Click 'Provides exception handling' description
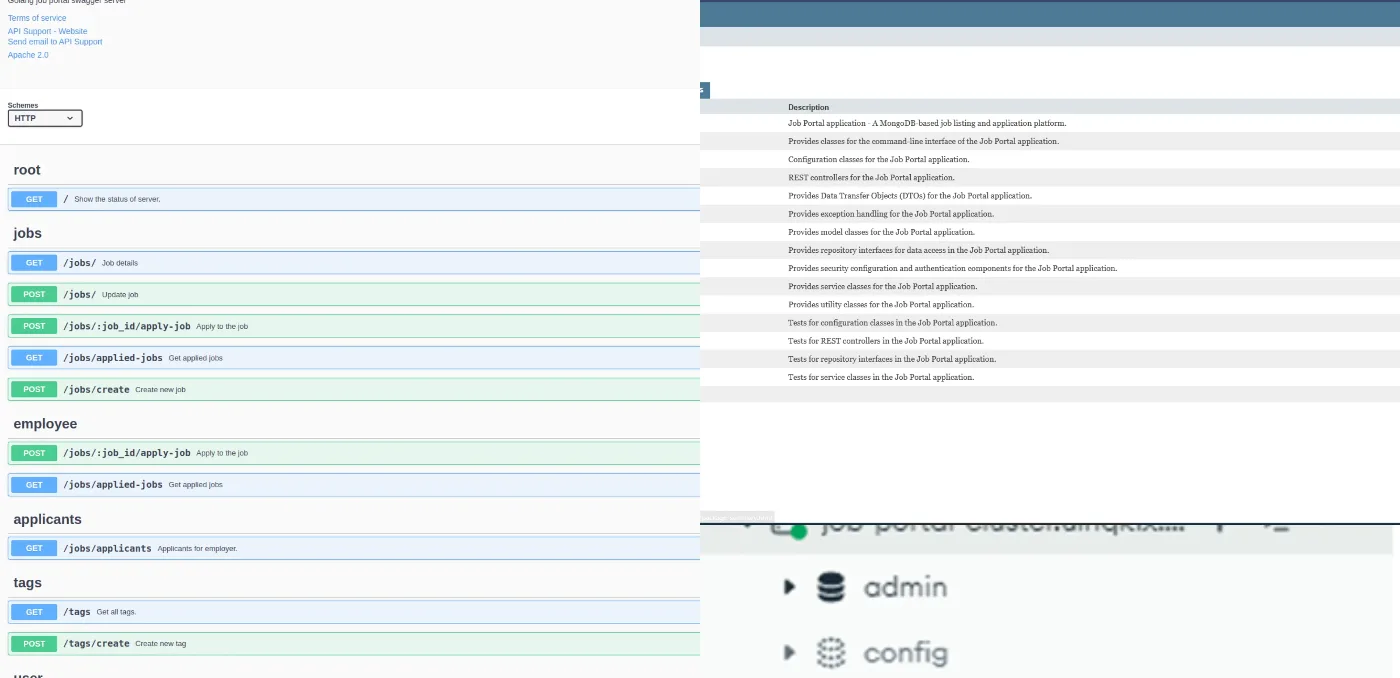 [x=891, y=214]
